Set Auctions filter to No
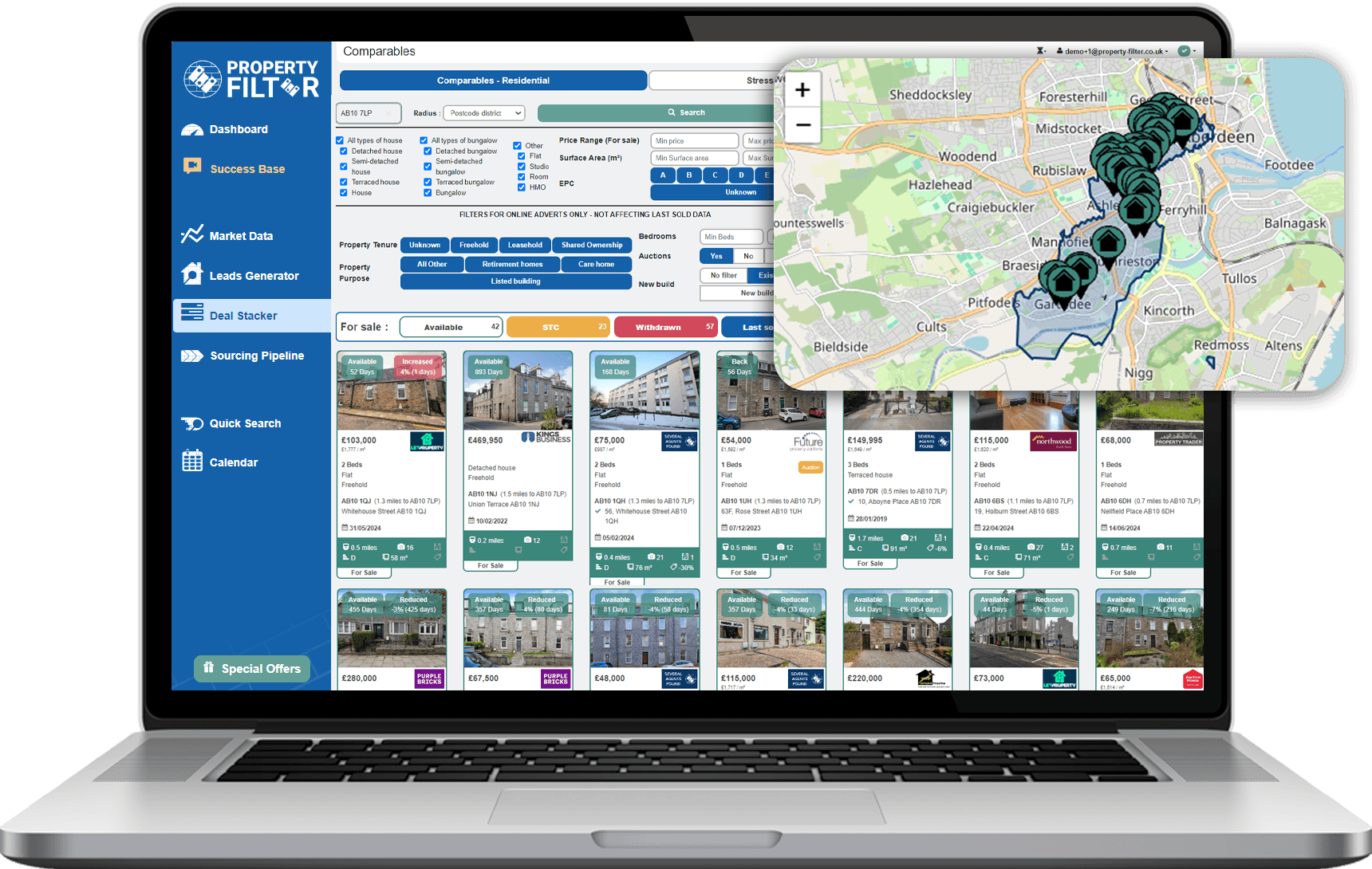The image size is (1372, 869). (748, 256)
